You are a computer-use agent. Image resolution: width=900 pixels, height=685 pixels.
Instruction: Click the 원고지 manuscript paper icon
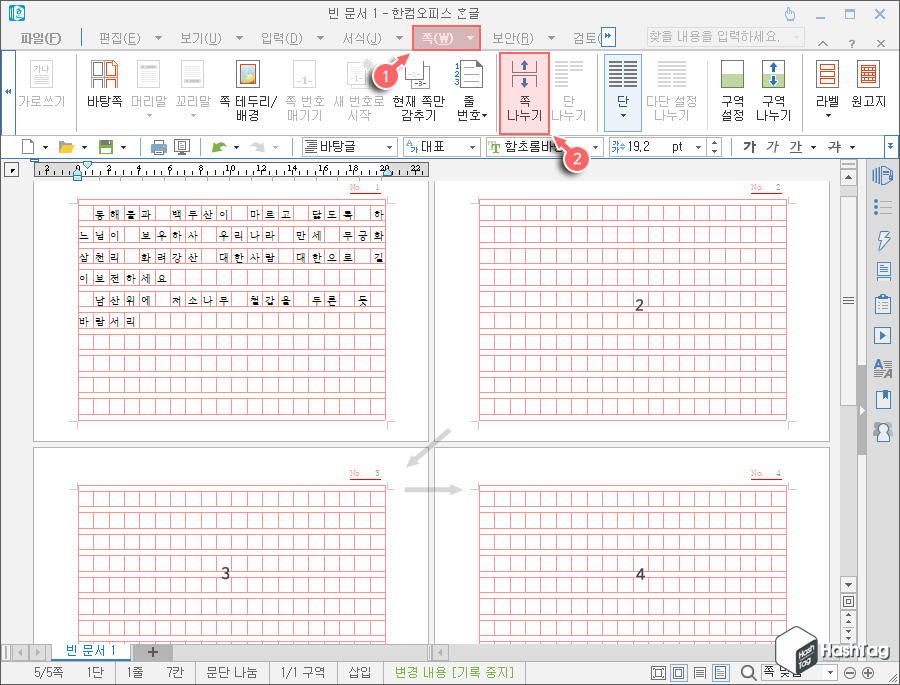coord(868,75)
